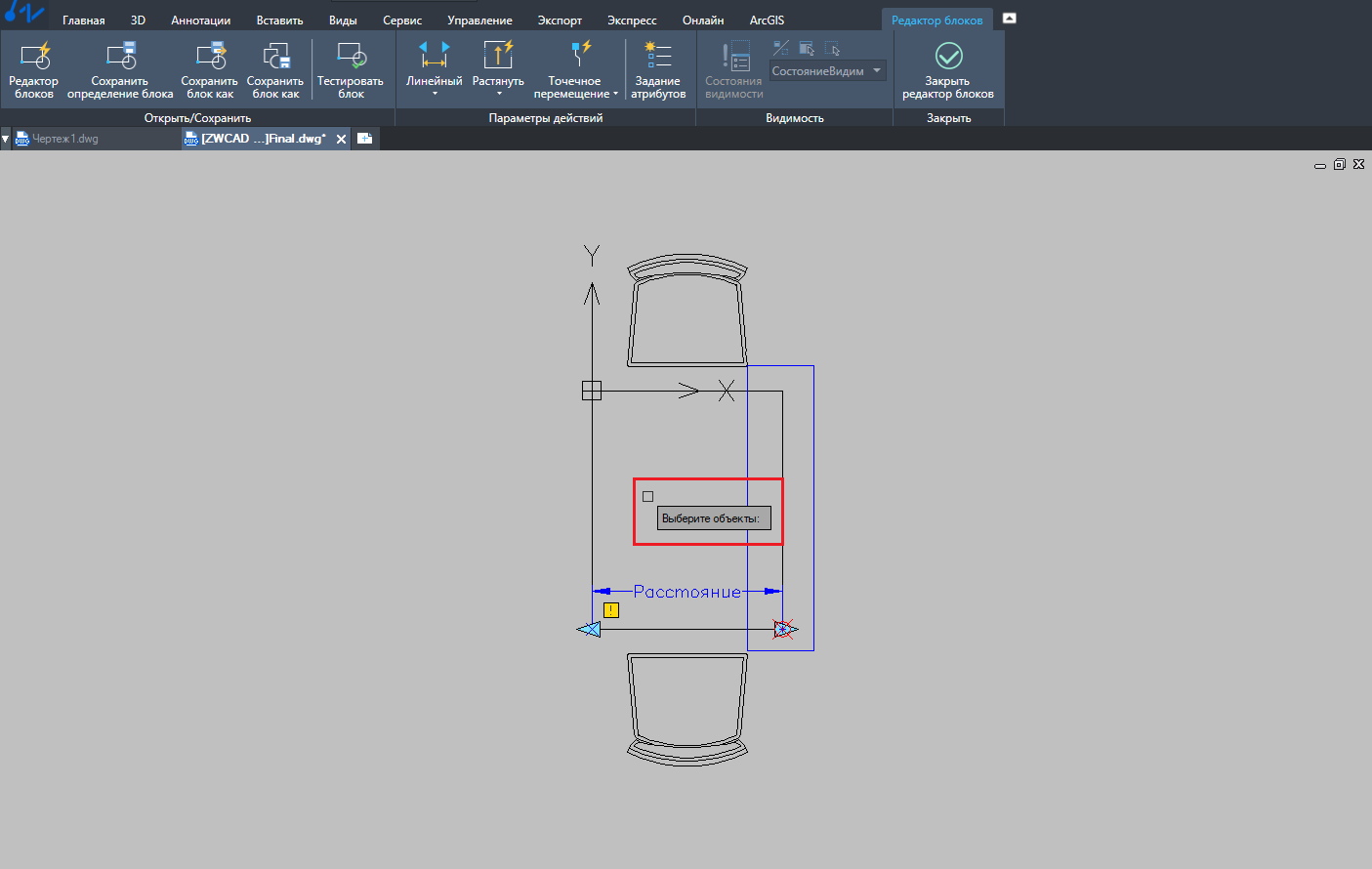This screenshot has width=1372, height=869.
Task: Switch to the ArcGIS tab
Action: (767, 21)
